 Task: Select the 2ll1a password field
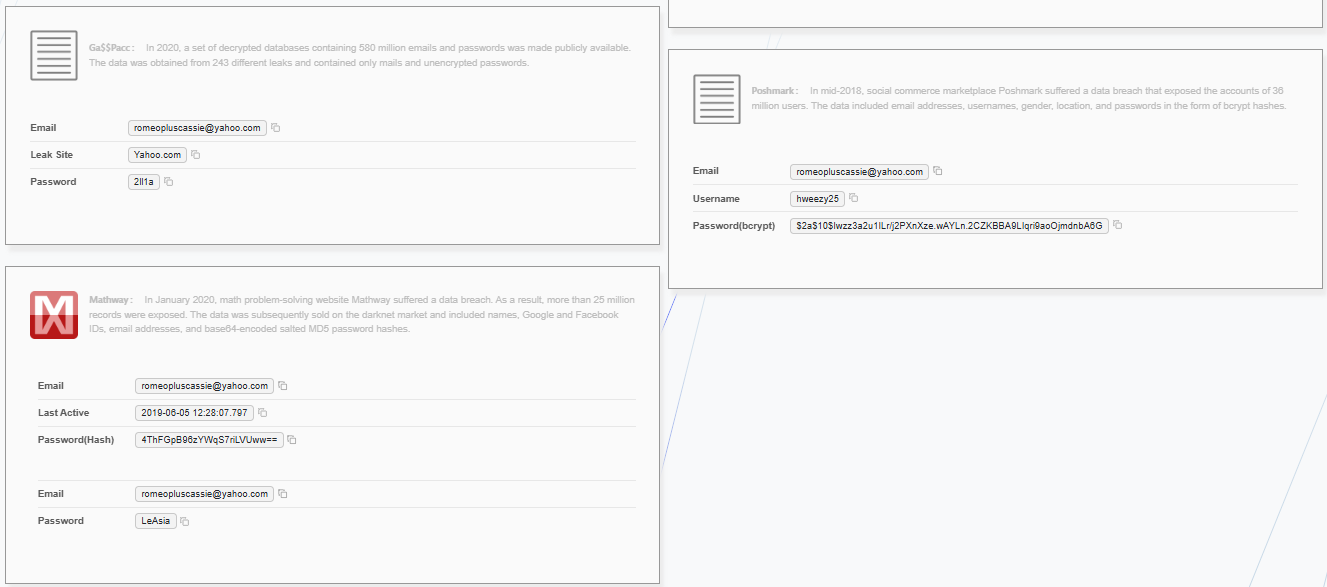[x=144, y=182]
